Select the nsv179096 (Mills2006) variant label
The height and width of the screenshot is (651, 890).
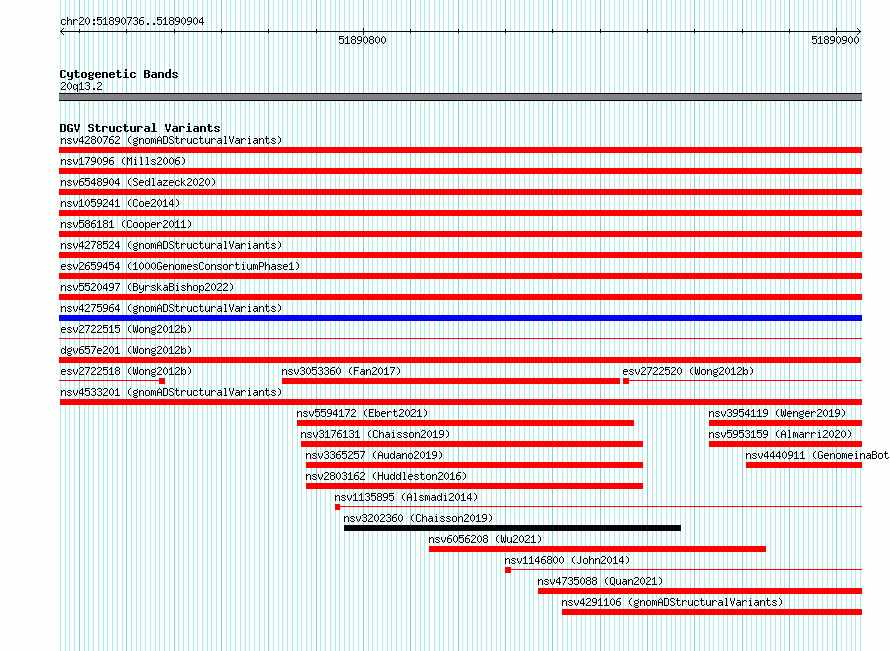click(123, 161)
